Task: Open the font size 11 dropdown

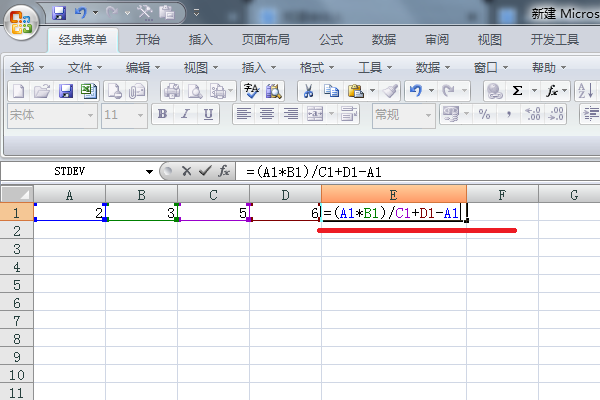Action: [x=140, y=115]
